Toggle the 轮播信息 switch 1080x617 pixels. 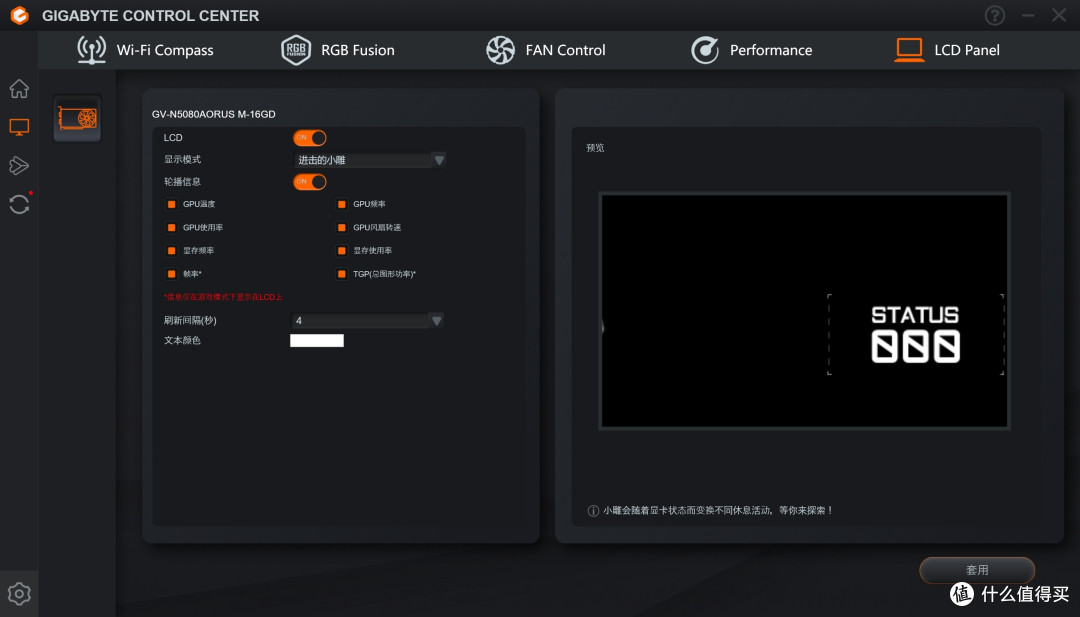click(x=310, y=182)
